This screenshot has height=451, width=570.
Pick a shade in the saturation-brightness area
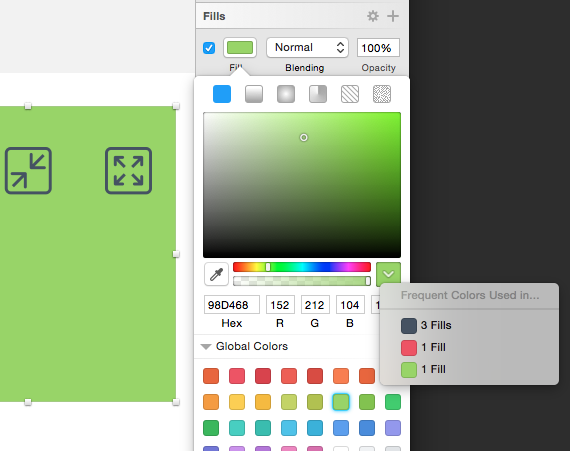302,185
